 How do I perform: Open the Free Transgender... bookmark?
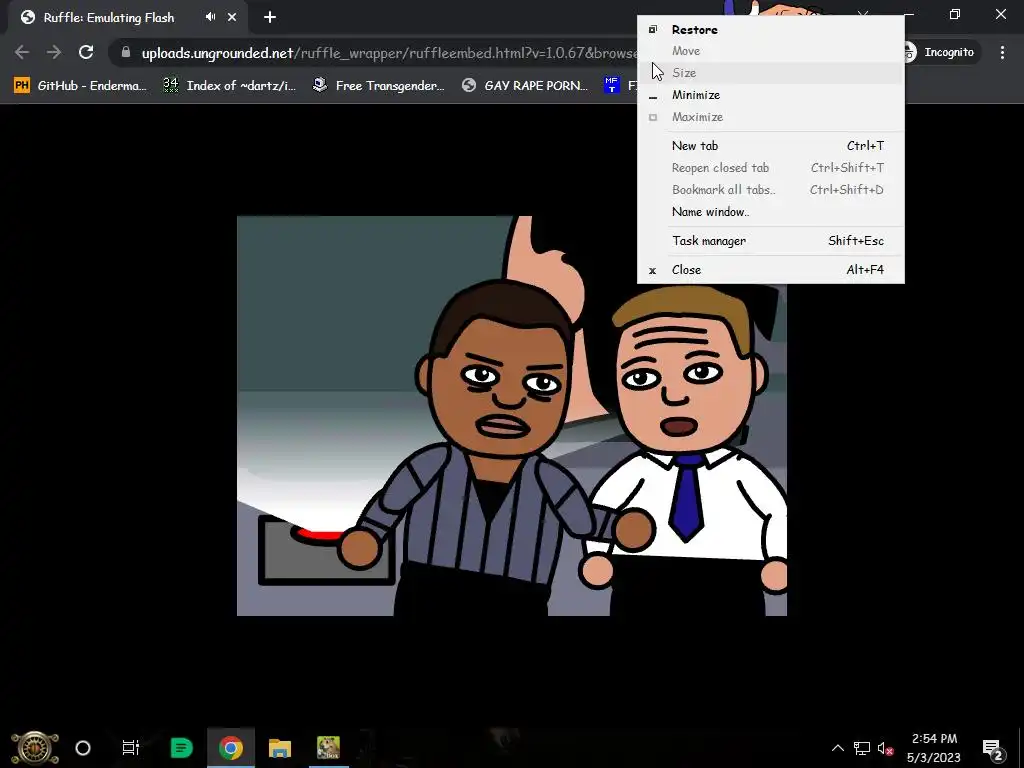tap(379, 86)
